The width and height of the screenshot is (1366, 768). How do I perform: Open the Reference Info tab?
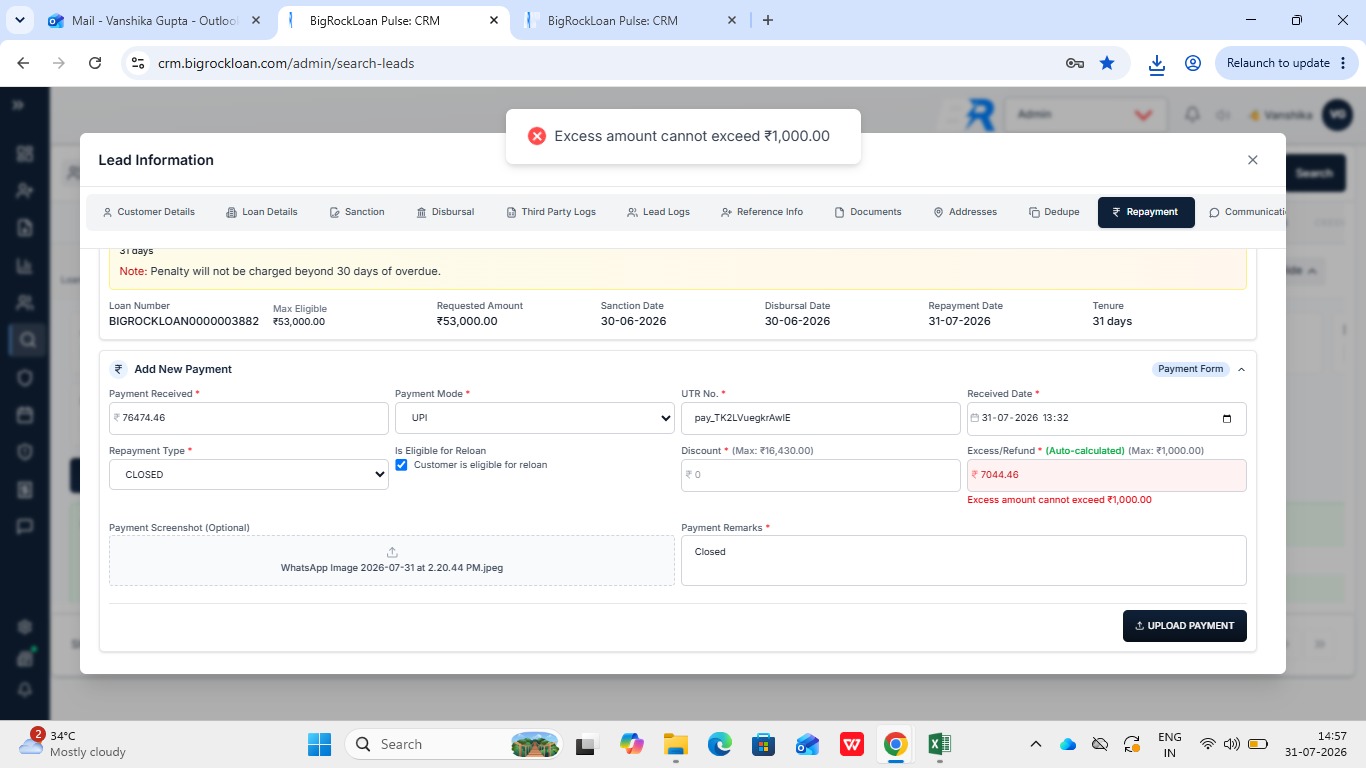762,212
